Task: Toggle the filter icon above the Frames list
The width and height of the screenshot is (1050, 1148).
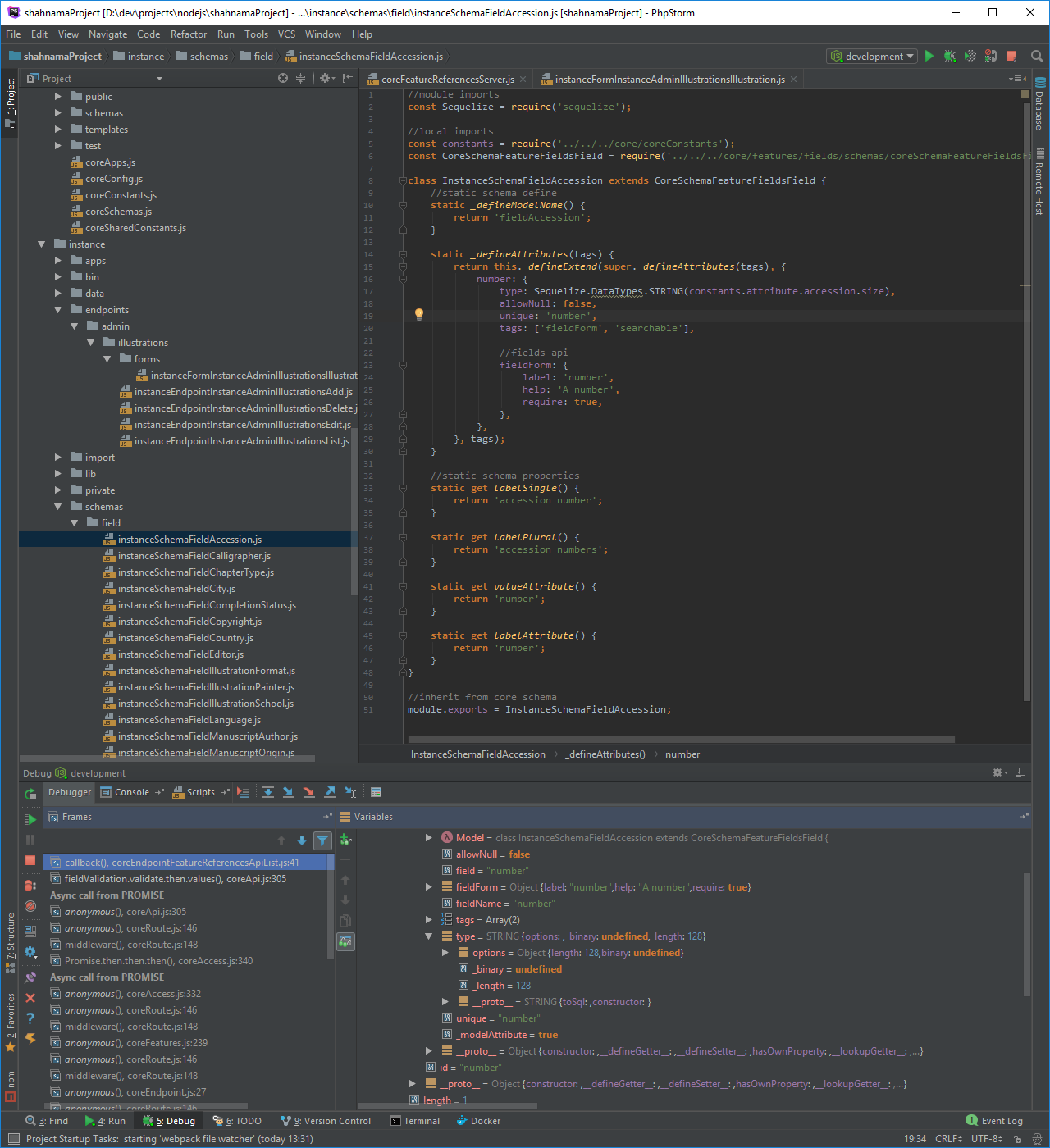Action: [x=322, y=840]
